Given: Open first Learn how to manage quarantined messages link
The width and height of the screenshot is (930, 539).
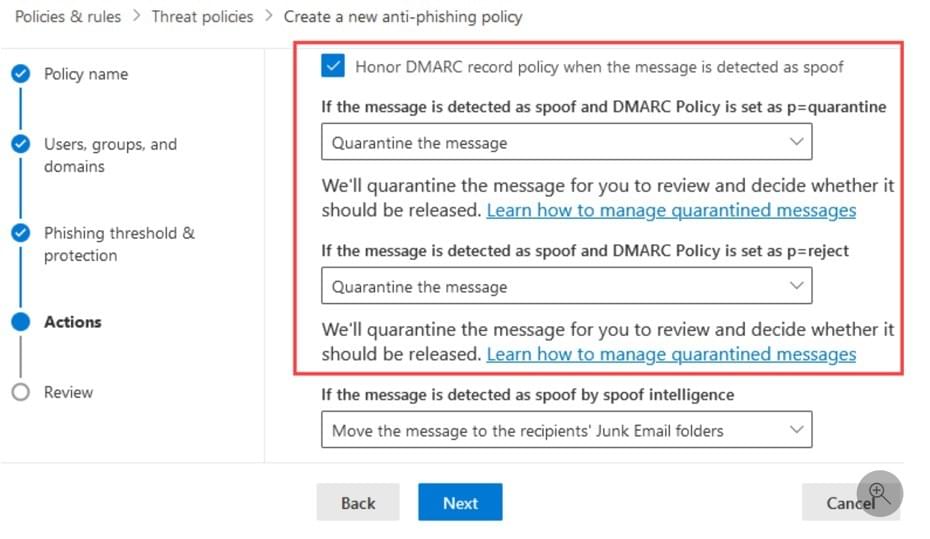Looking at the screenshot, I should coord(671,210).
